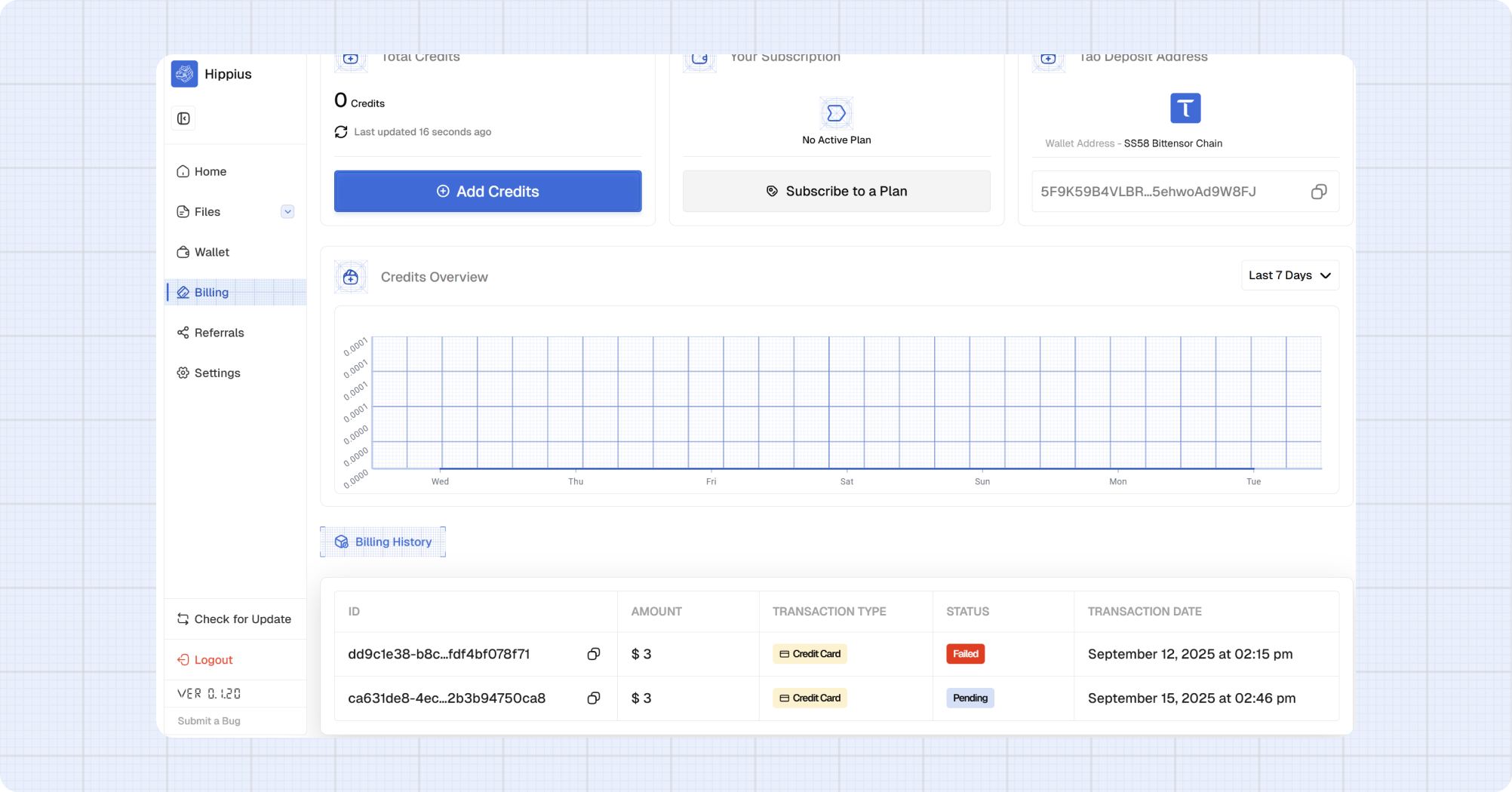This screenshot has width=1512, height=792.
Task: Go to Wallet in the sidebar
Action: 211,252
